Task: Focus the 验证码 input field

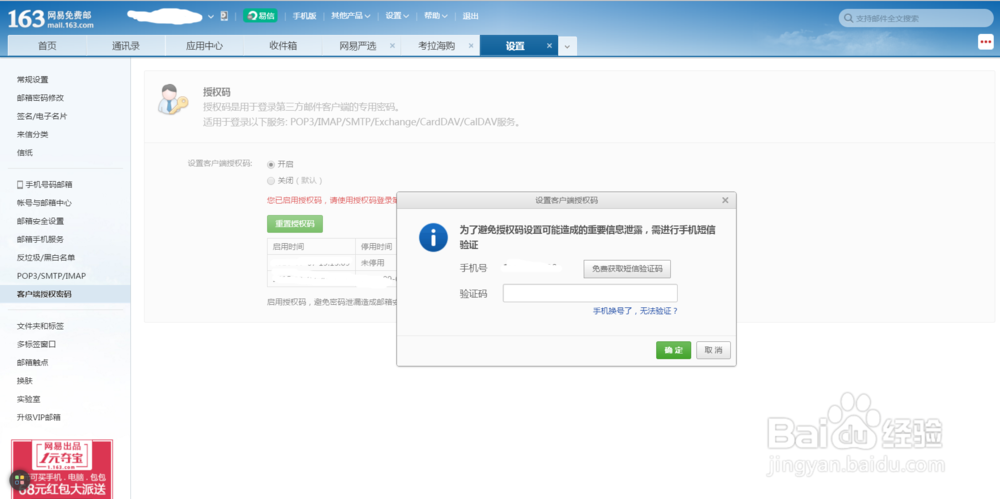Action: [x=590, y=294]
